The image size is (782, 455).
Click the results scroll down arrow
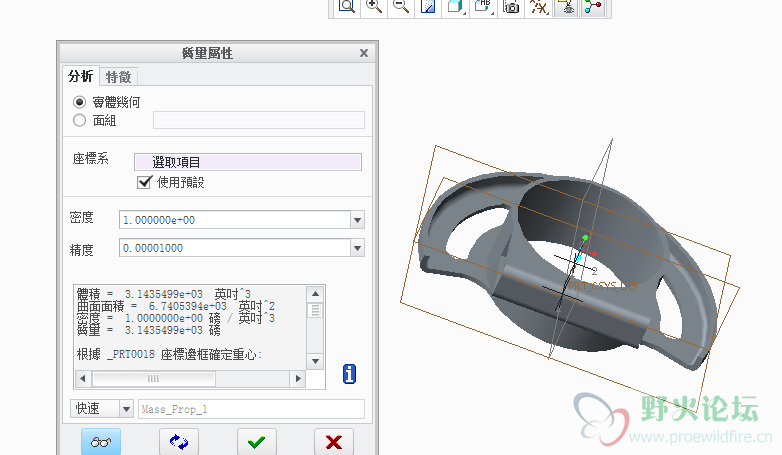pos(315,361)
